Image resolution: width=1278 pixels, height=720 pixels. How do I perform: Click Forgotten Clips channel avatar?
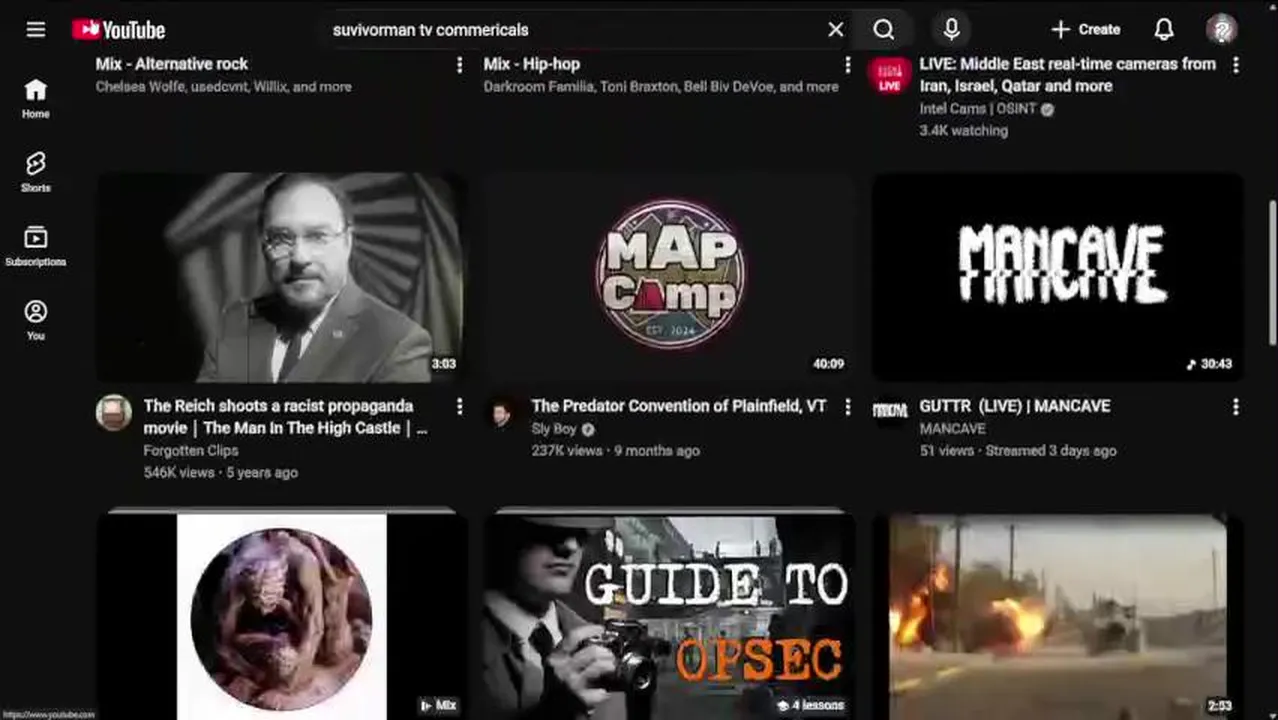[x=114, y=413]
